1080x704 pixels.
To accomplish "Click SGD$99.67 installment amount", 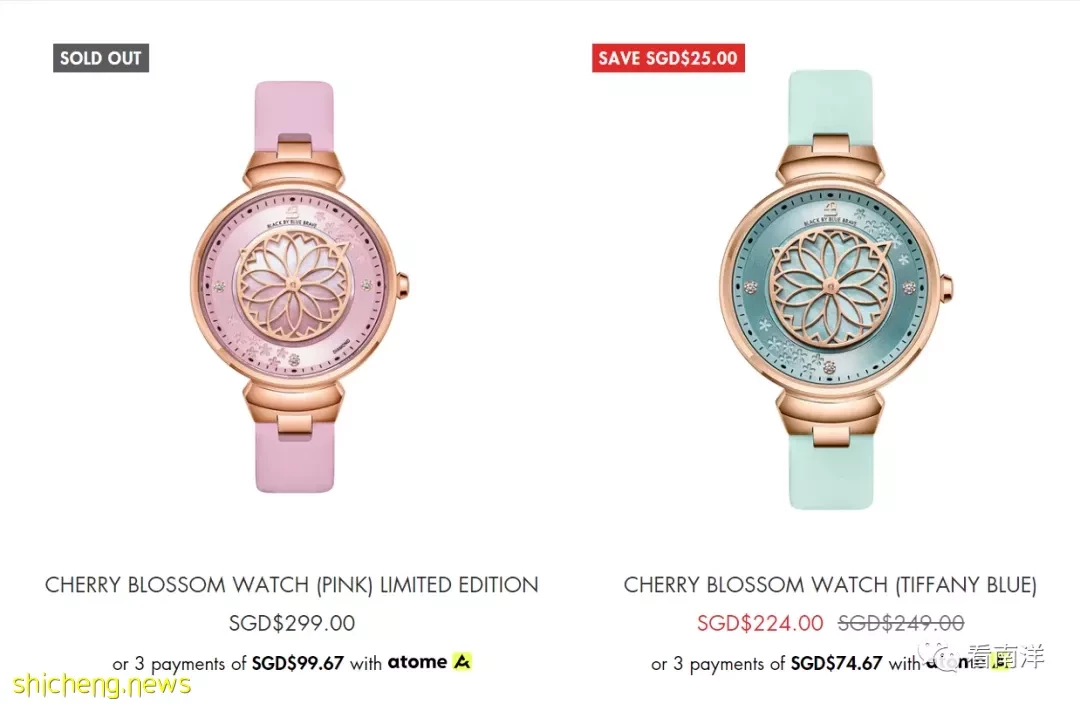I will (x=298, y=663).
